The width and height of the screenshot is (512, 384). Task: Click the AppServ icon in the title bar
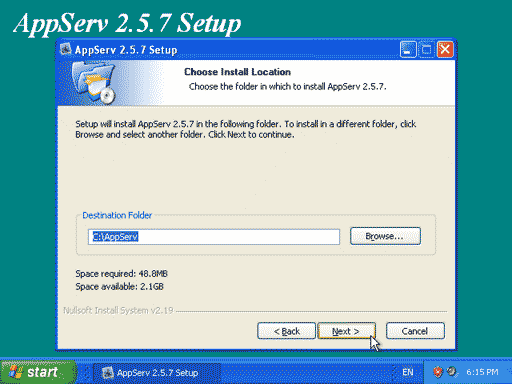[65, 49]
